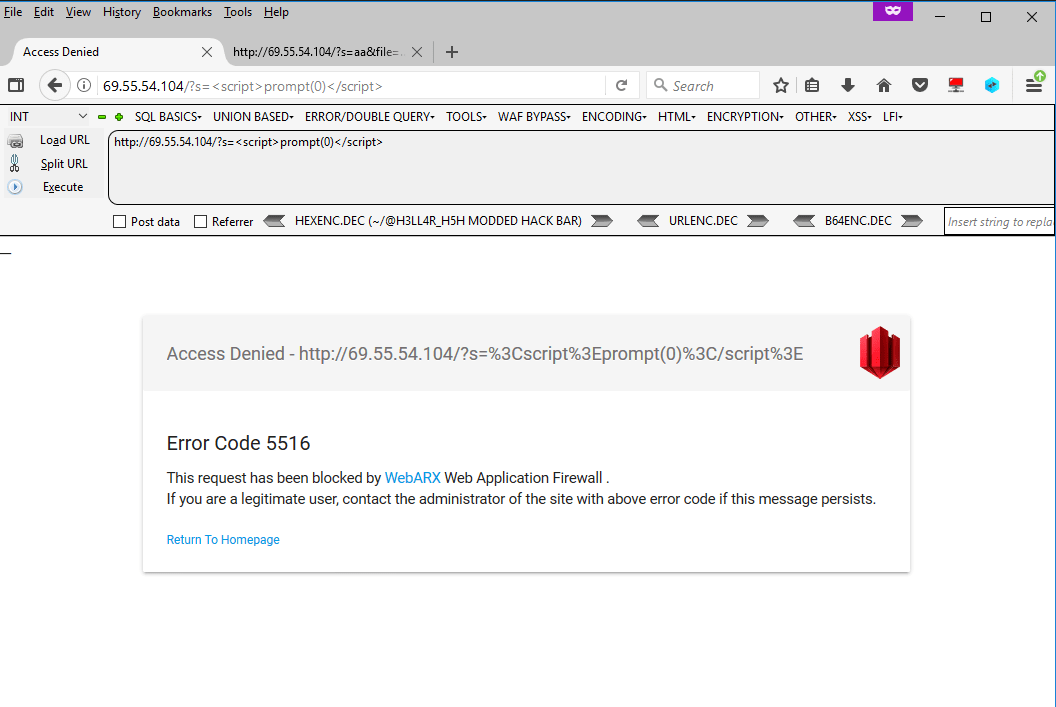The height and width of the screenshot is (707, 1056).
Task: Open the Edit menu
Action: [x=44, y=12]
